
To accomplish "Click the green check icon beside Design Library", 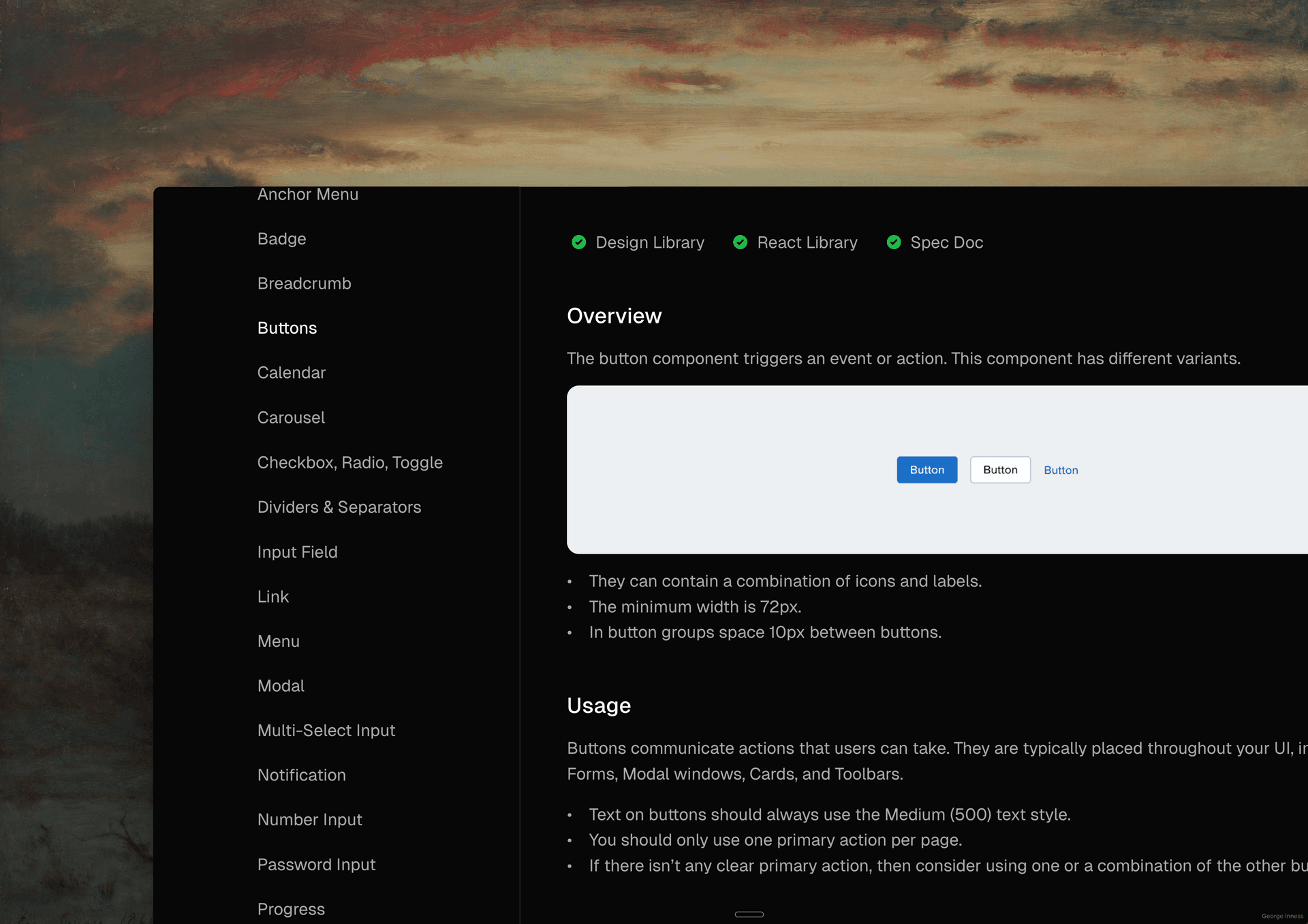I will tap(578, 242).
